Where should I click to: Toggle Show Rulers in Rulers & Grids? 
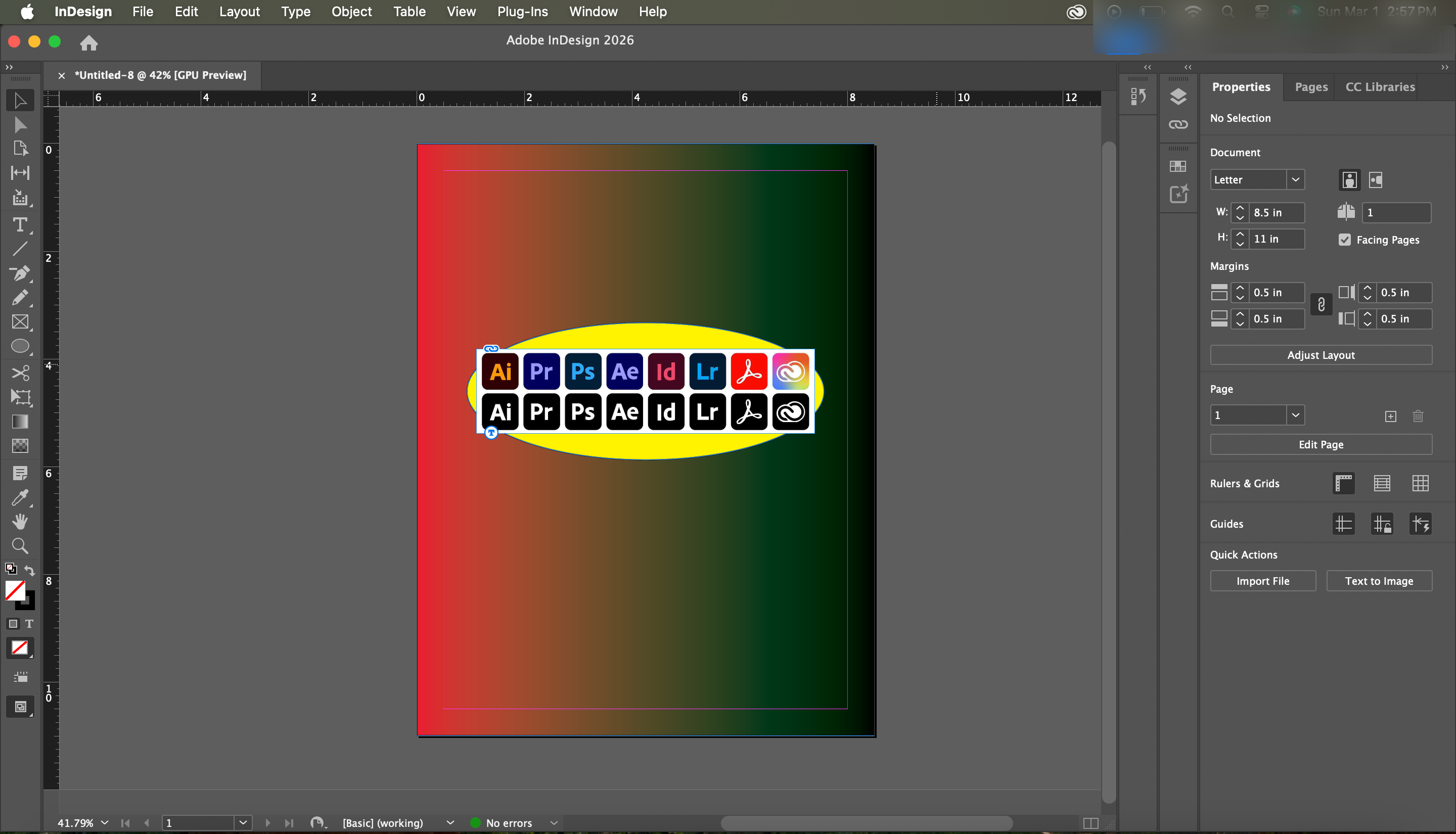(x=1344, y=483)
